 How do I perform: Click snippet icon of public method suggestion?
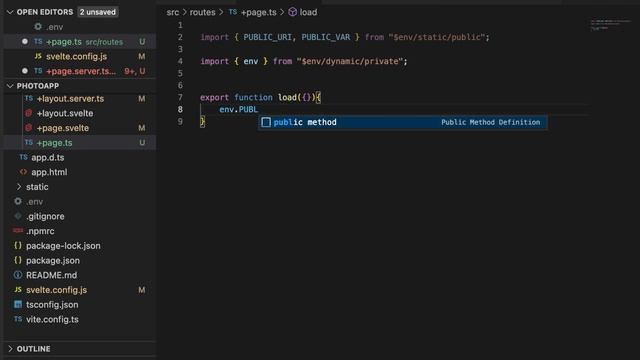point(266,122)
